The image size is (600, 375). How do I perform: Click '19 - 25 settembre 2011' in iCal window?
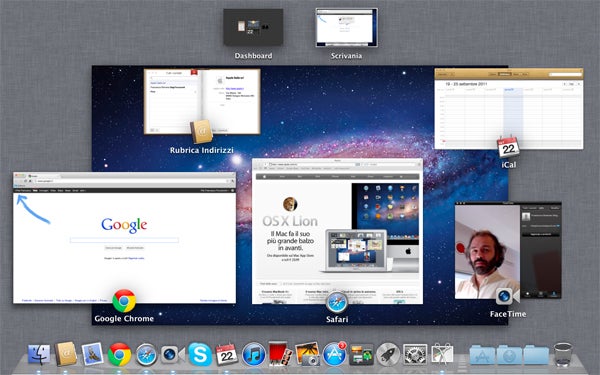pos(467,83)
